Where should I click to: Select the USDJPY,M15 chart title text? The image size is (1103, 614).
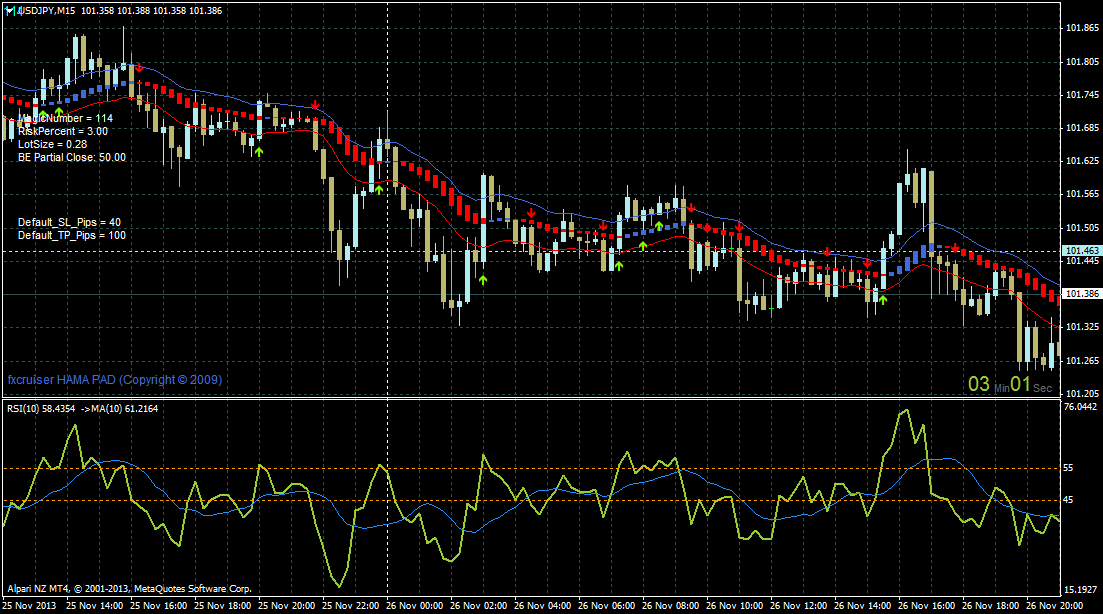[46, 11]
